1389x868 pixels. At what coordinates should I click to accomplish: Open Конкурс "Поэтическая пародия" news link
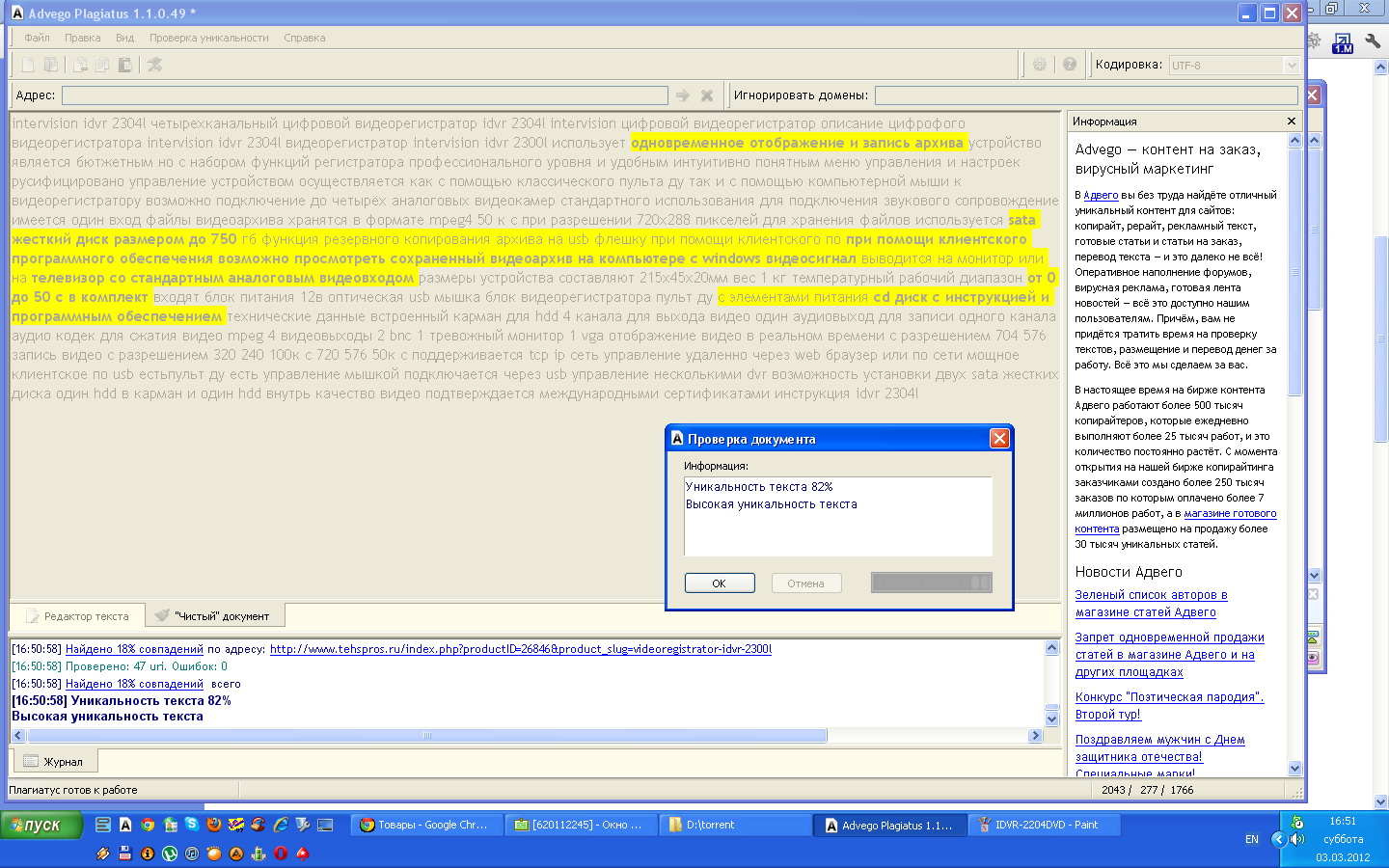(1170, 706)
